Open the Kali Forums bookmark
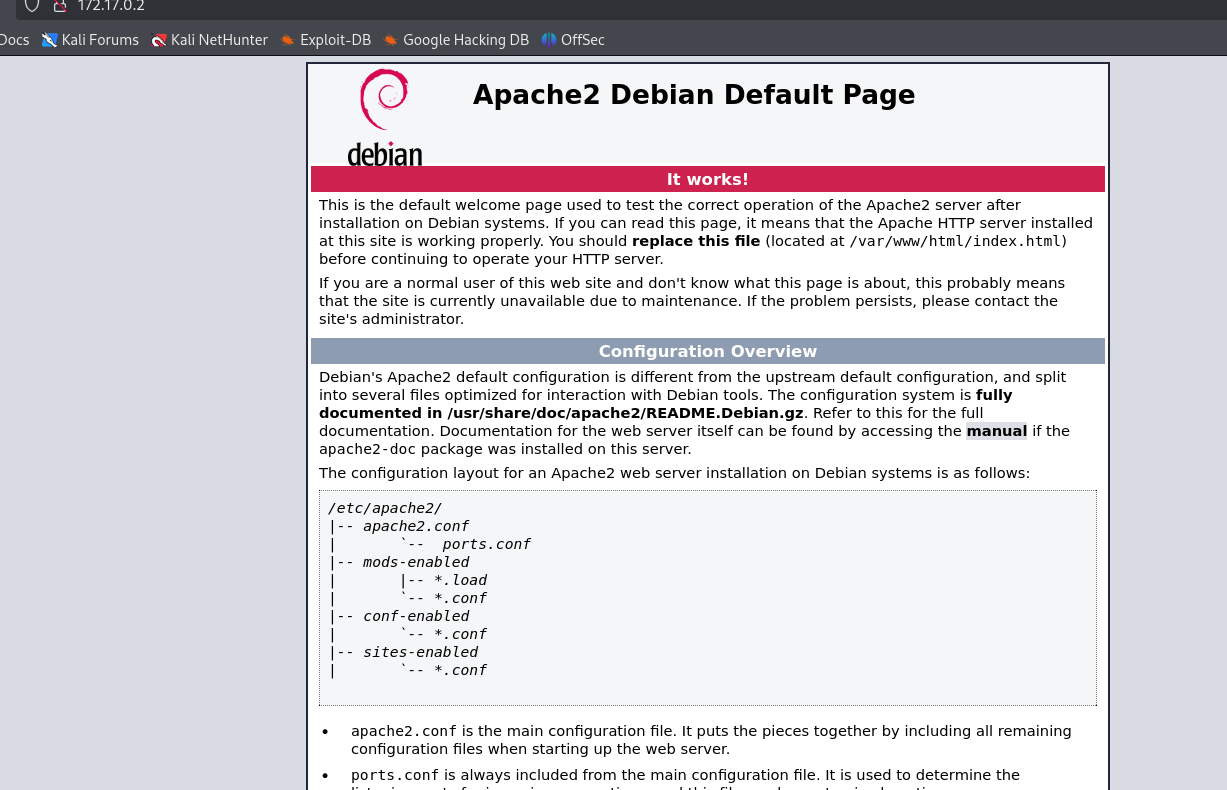Viewport: 1227px width, 790px height. tap(90, 40)
